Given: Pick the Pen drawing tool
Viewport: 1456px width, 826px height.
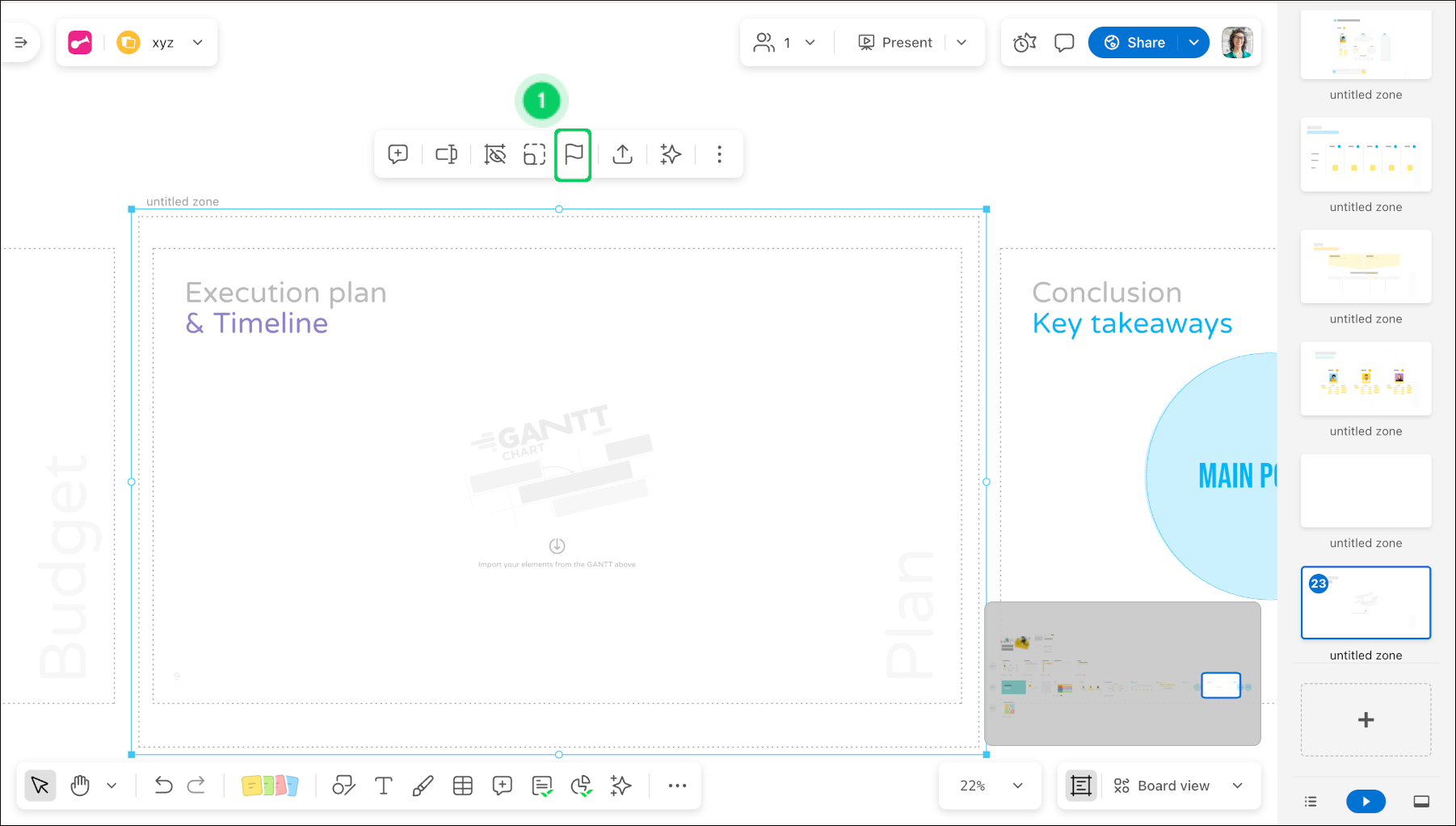Looking at the screenshot, I should click(x=423, y=785).
